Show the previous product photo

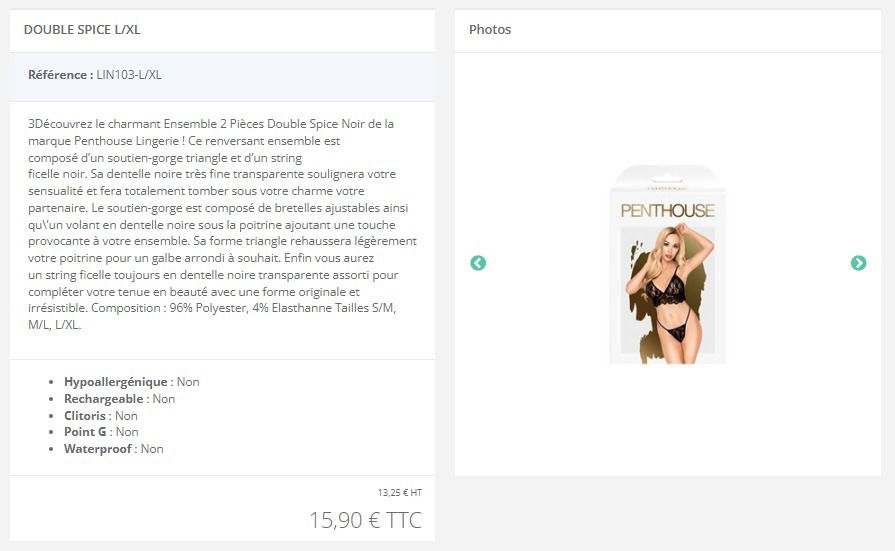478,263
